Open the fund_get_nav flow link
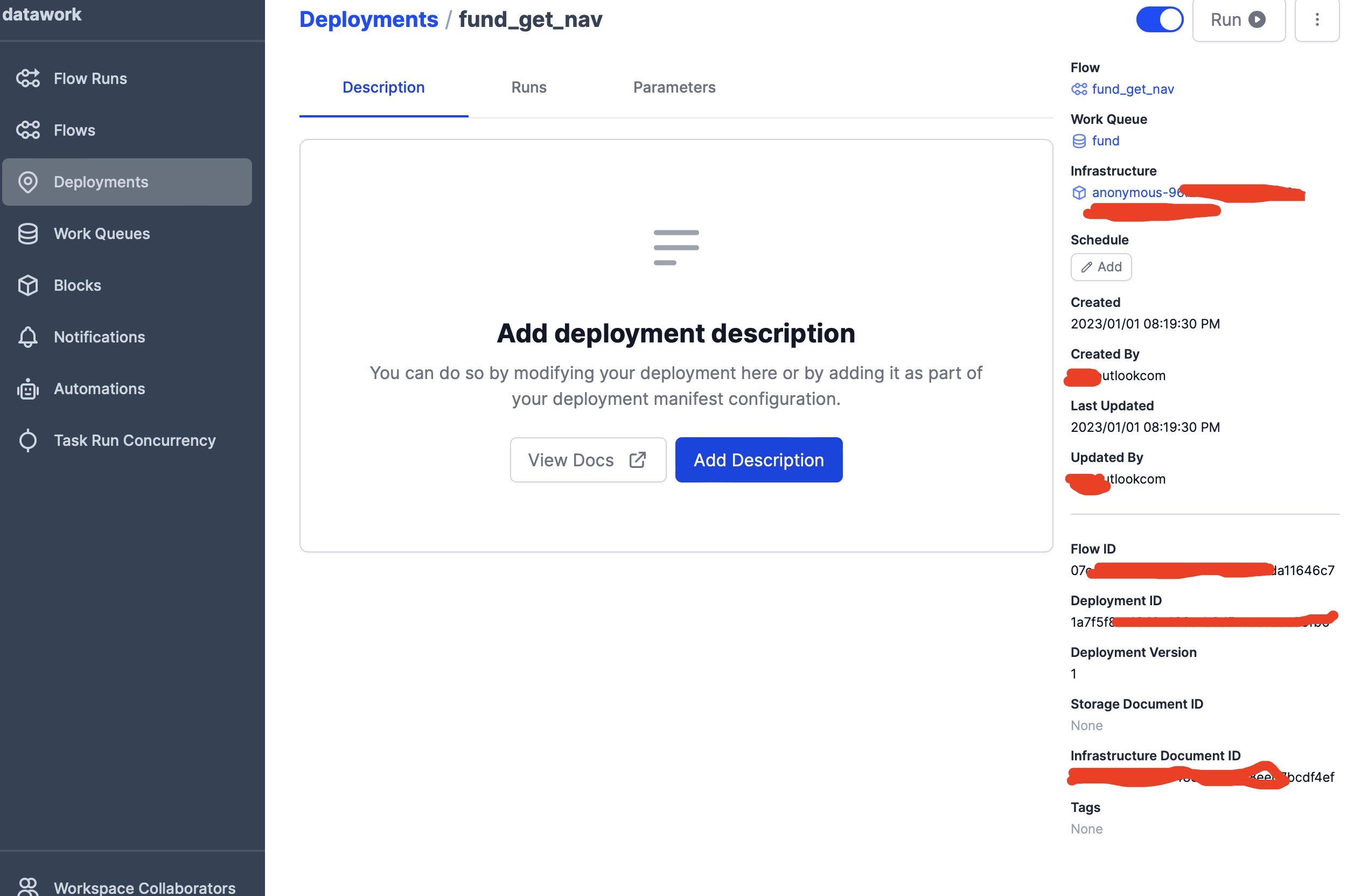This screenshot has height=896, width=1354. pos(1132,89)
